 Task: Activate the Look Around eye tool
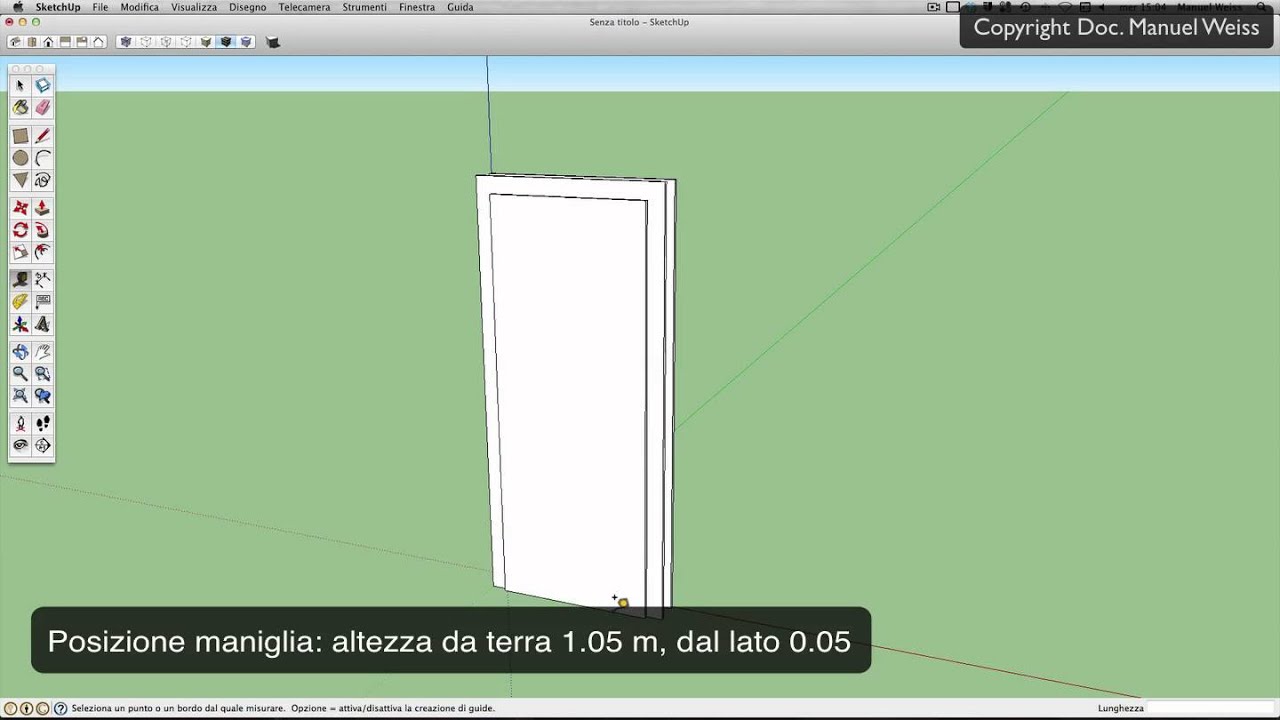[x=20, y=446]
